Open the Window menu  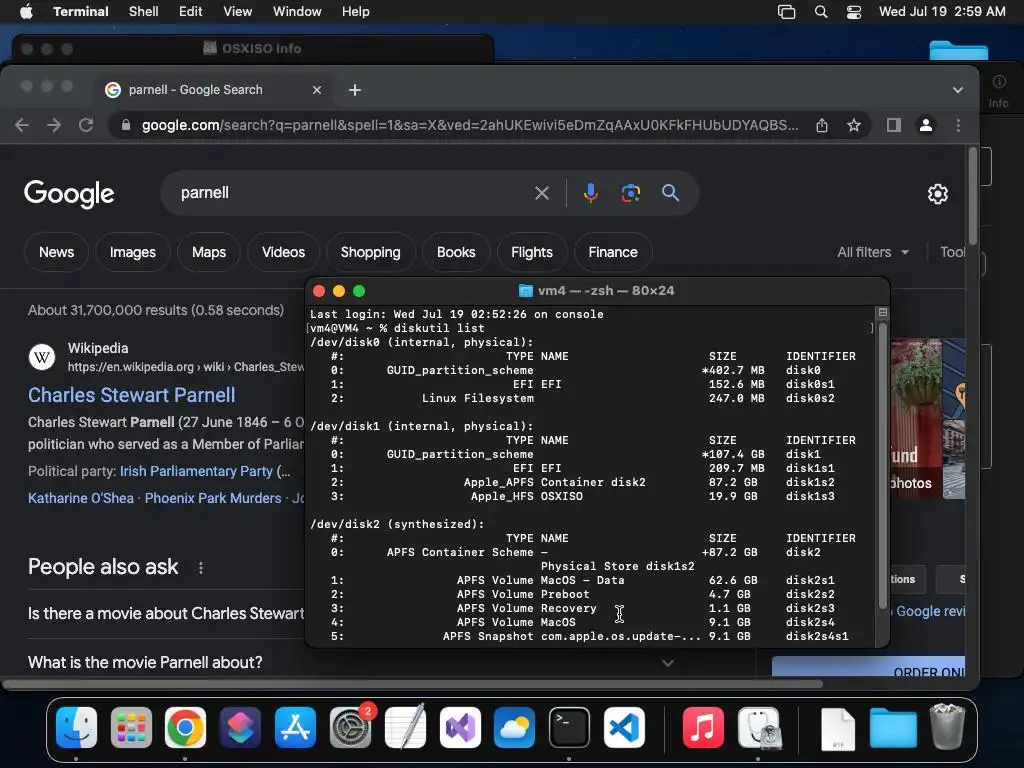tap(296, 12)
